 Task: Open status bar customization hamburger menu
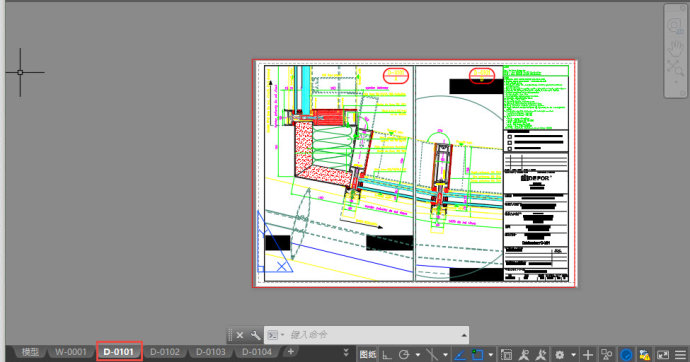680,355
